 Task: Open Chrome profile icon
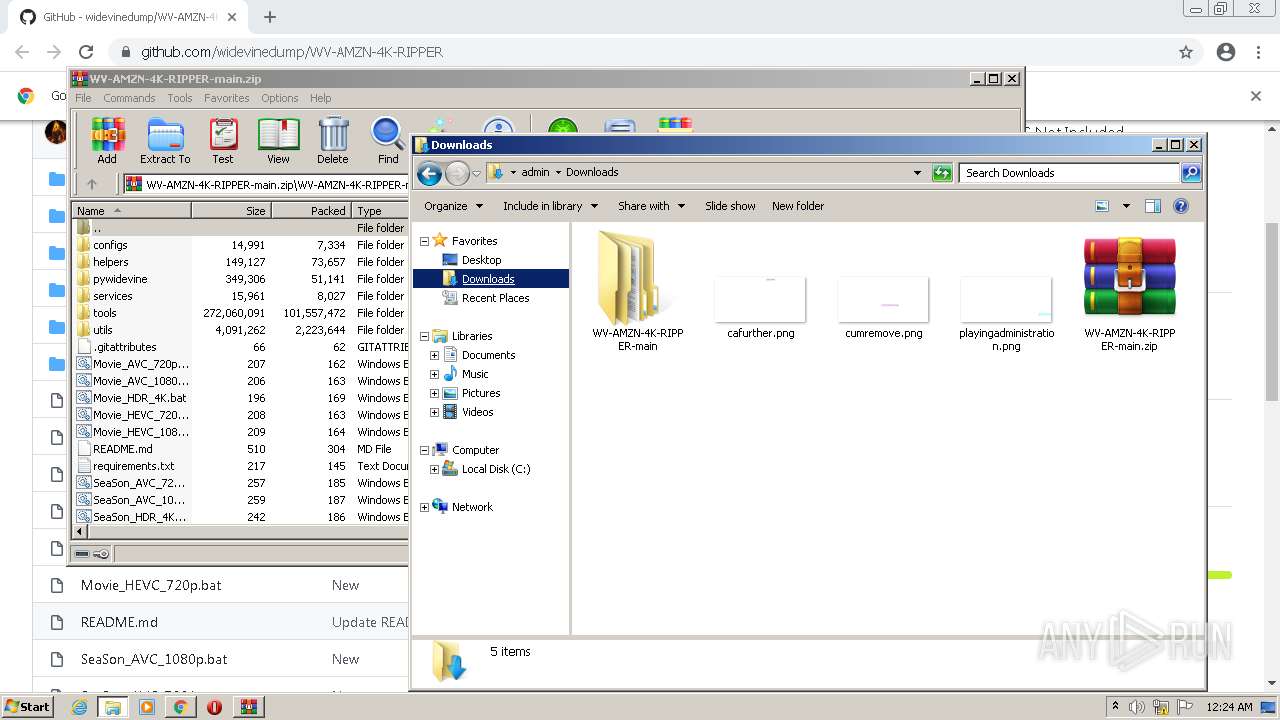(1226, 52)
